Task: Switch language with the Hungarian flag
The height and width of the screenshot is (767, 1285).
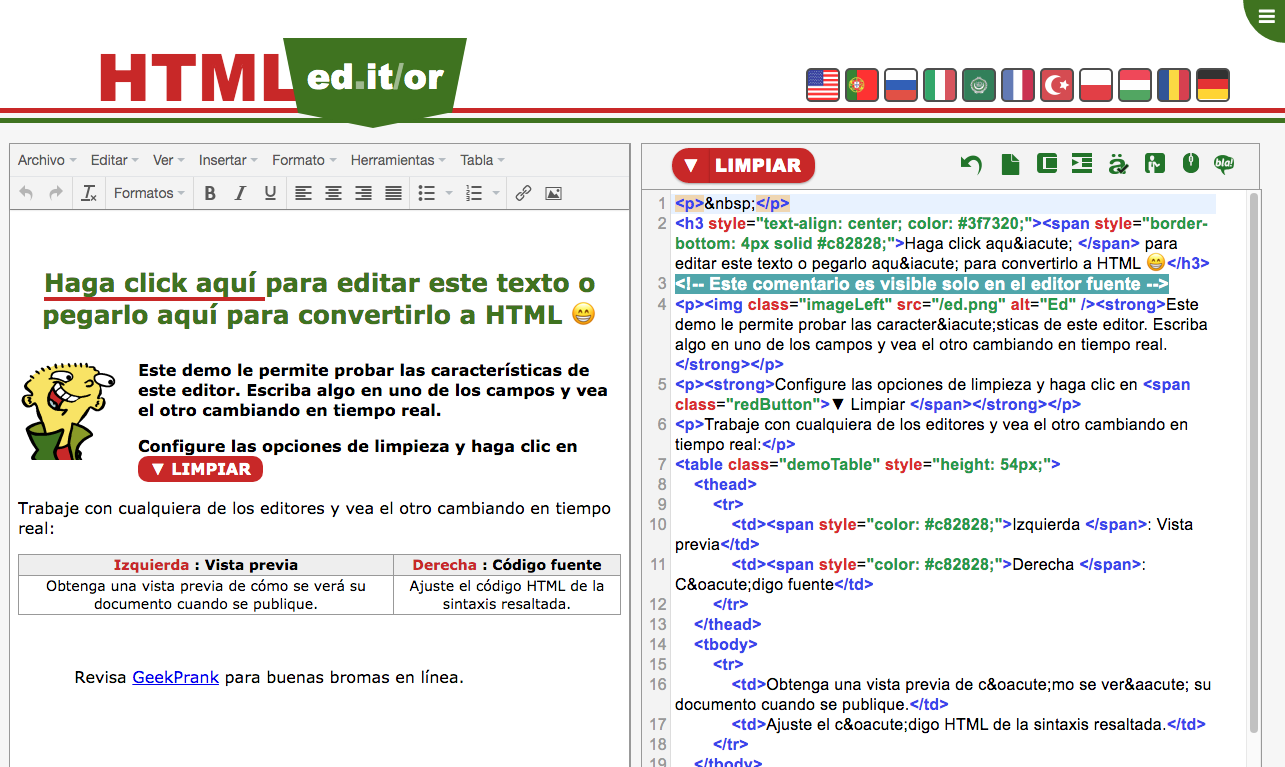Action: point(1135,85)
